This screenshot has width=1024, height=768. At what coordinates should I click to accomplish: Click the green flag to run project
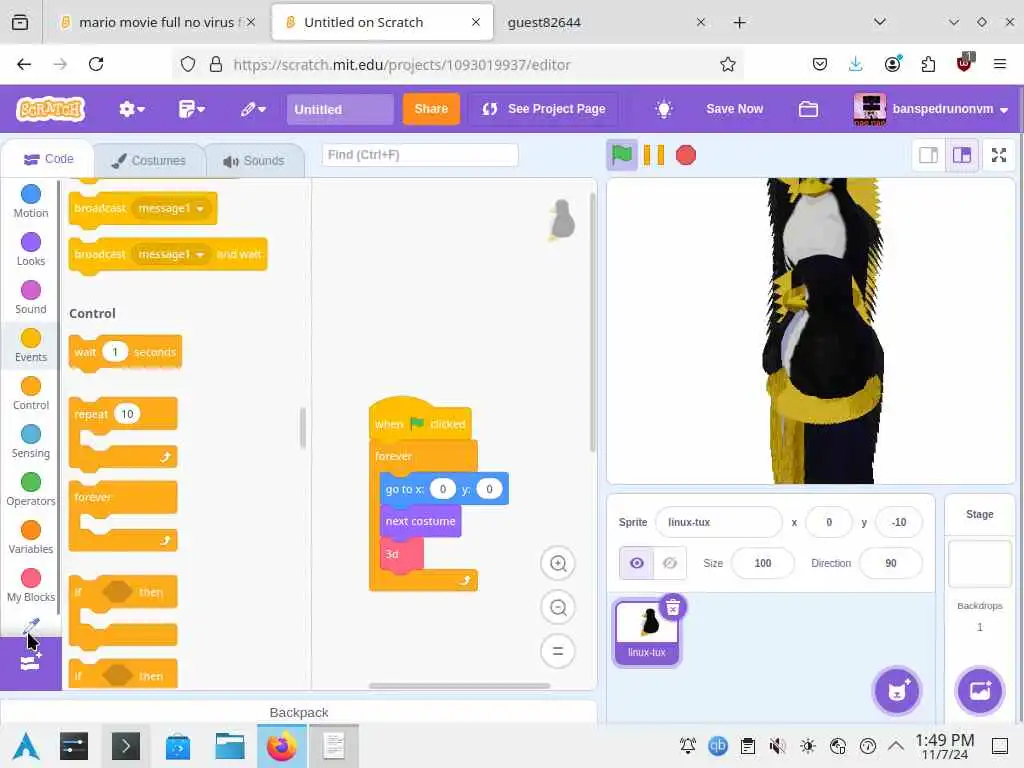(621, 155)
